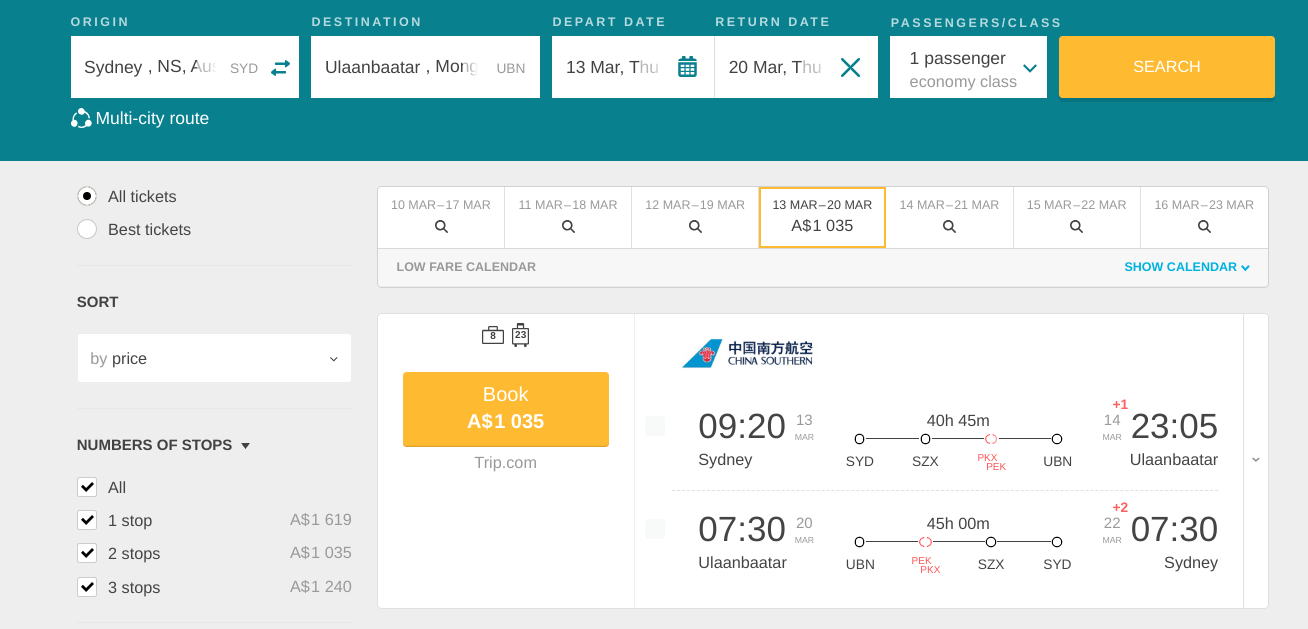Search 14 Mar–21 Mar magnifier icon
The image size is (1308, 629).
coord(949,227)
